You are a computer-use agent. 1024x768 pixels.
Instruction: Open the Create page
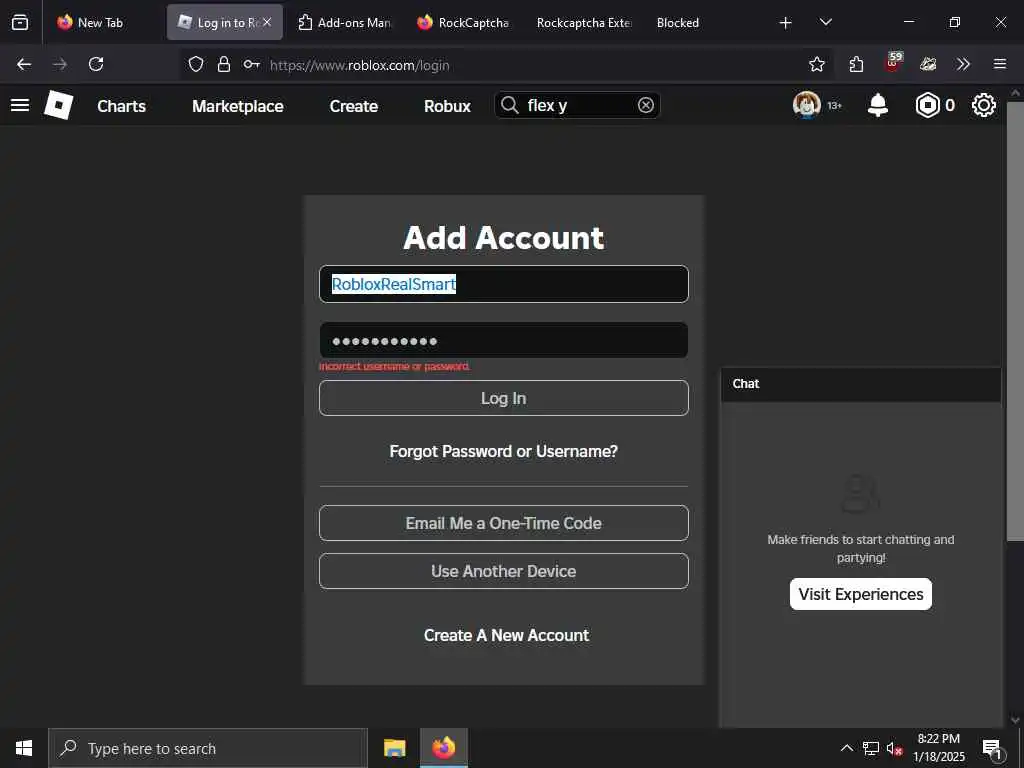(353, 106)
